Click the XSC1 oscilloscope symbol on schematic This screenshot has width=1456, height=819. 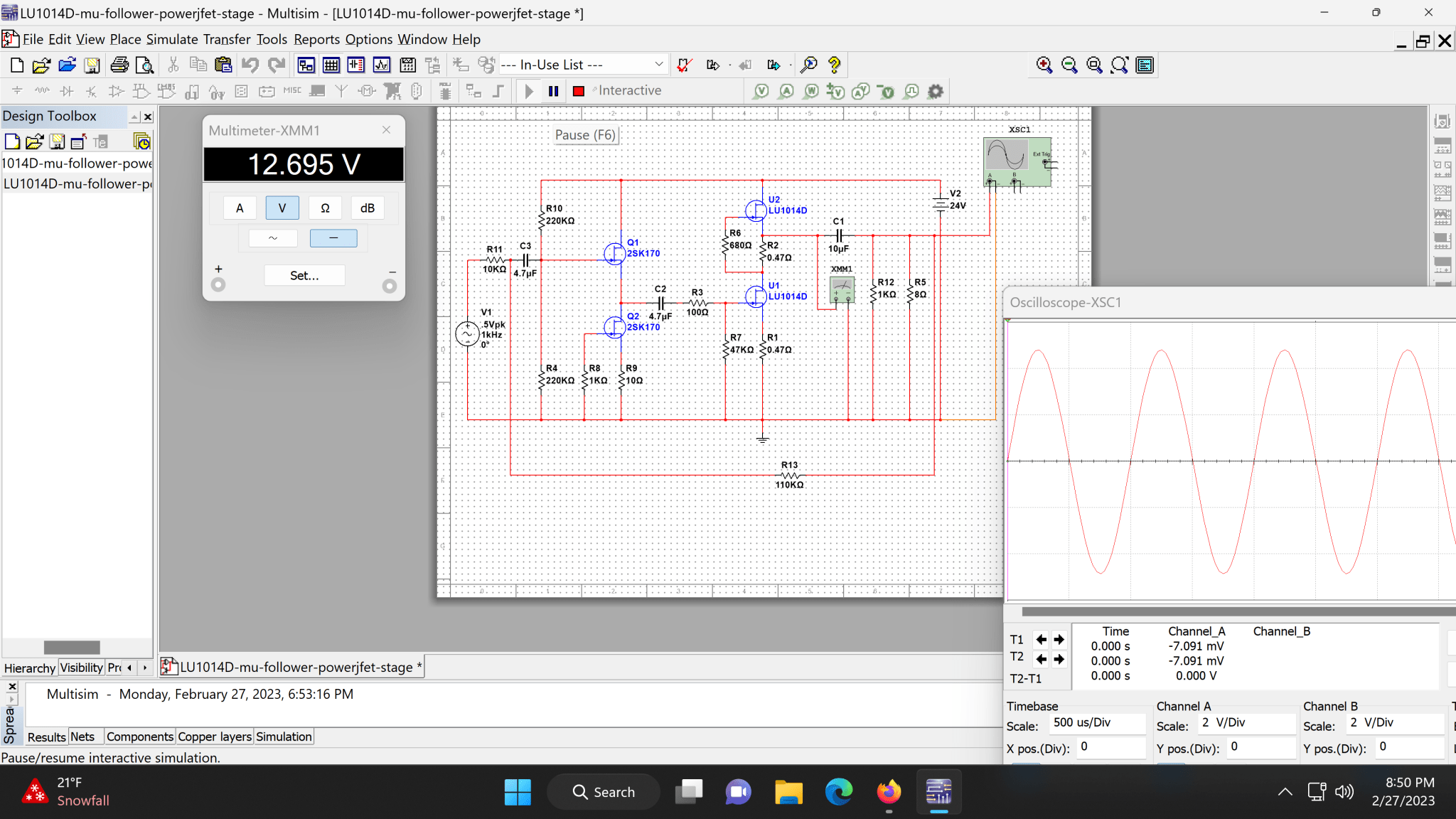[1017, 162]
